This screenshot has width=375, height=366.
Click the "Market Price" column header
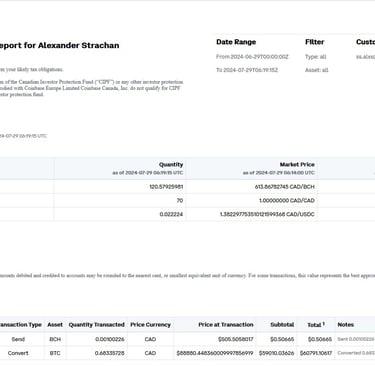(x=297, y=165)
